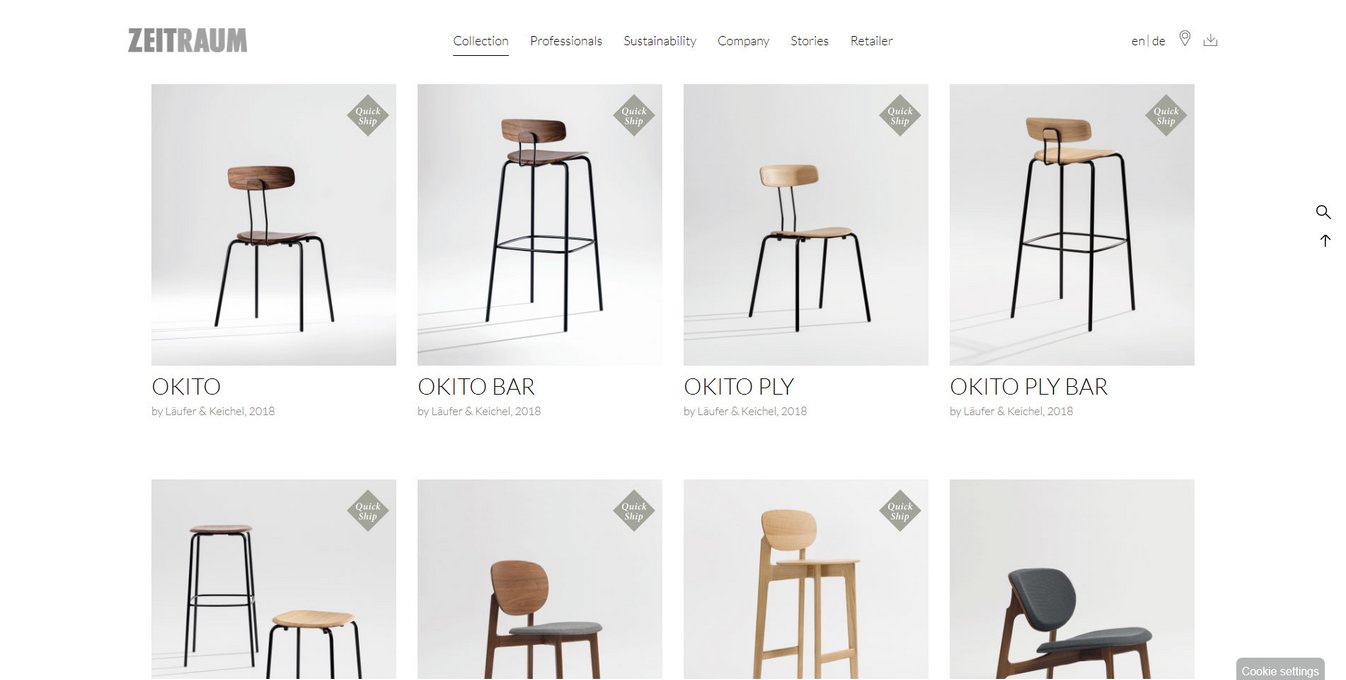Click Quick Ship badge on OKITO PLY BAR
This screenshot has height=680, width=1346.
click(x=1166, y=115)
